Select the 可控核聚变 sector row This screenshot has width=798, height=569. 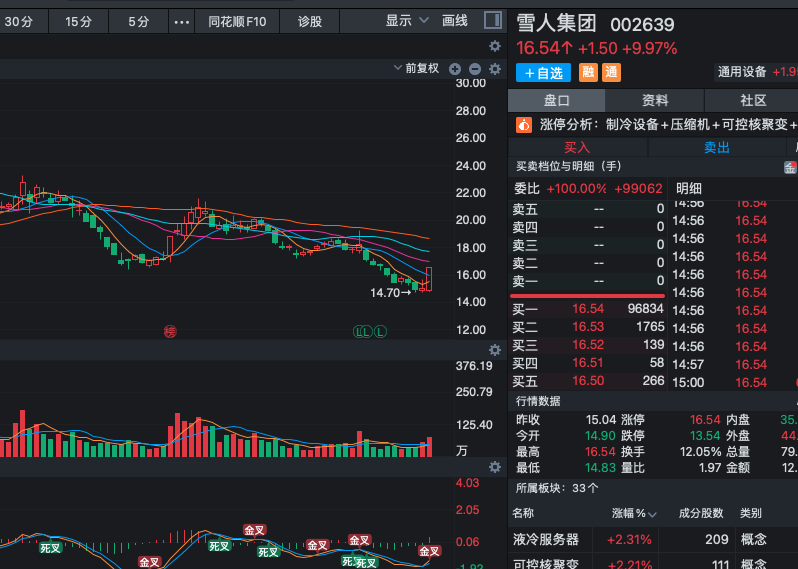653,561
